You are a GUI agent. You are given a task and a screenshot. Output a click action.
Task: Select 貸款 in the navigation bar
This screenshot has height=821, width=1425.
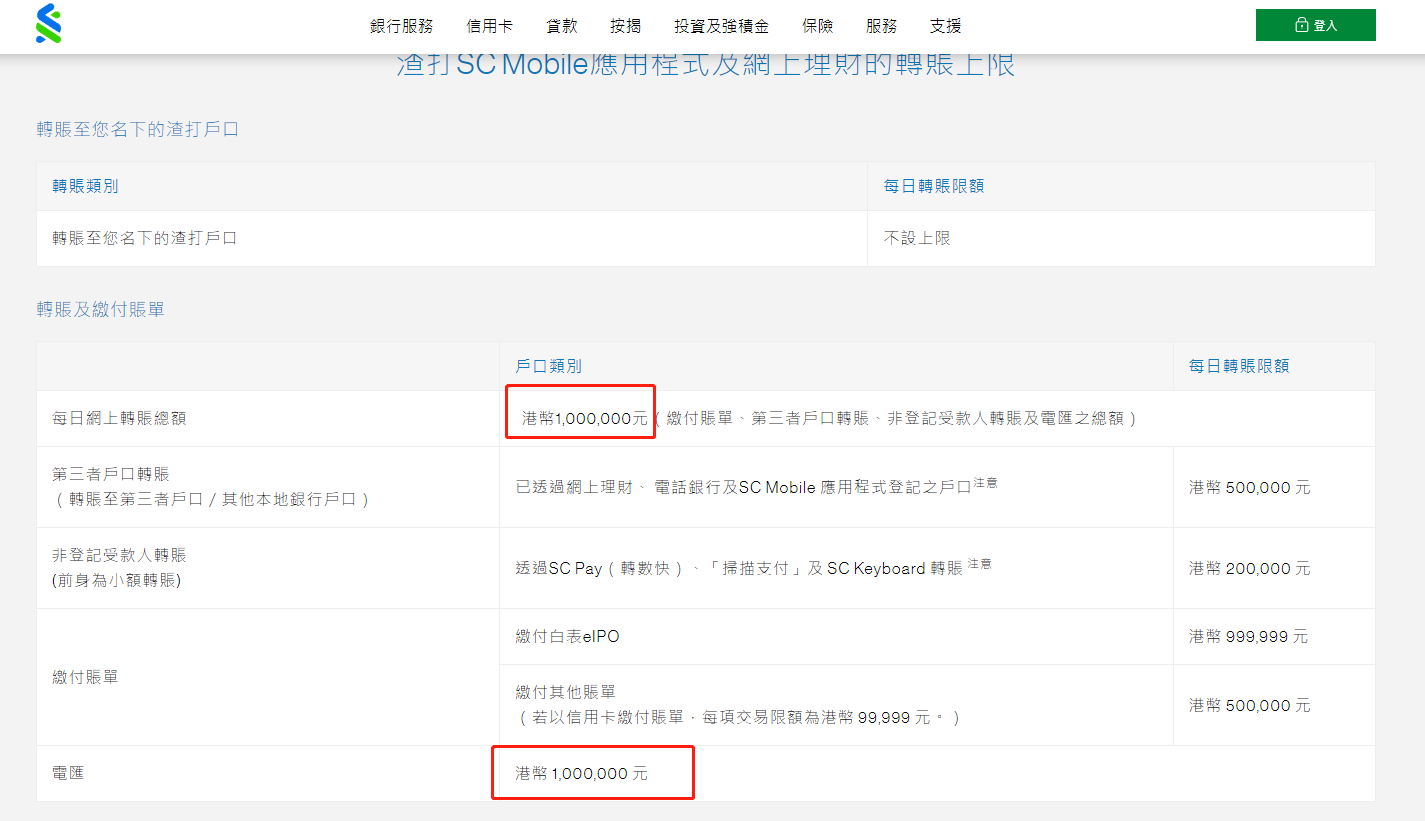(561, 26)
